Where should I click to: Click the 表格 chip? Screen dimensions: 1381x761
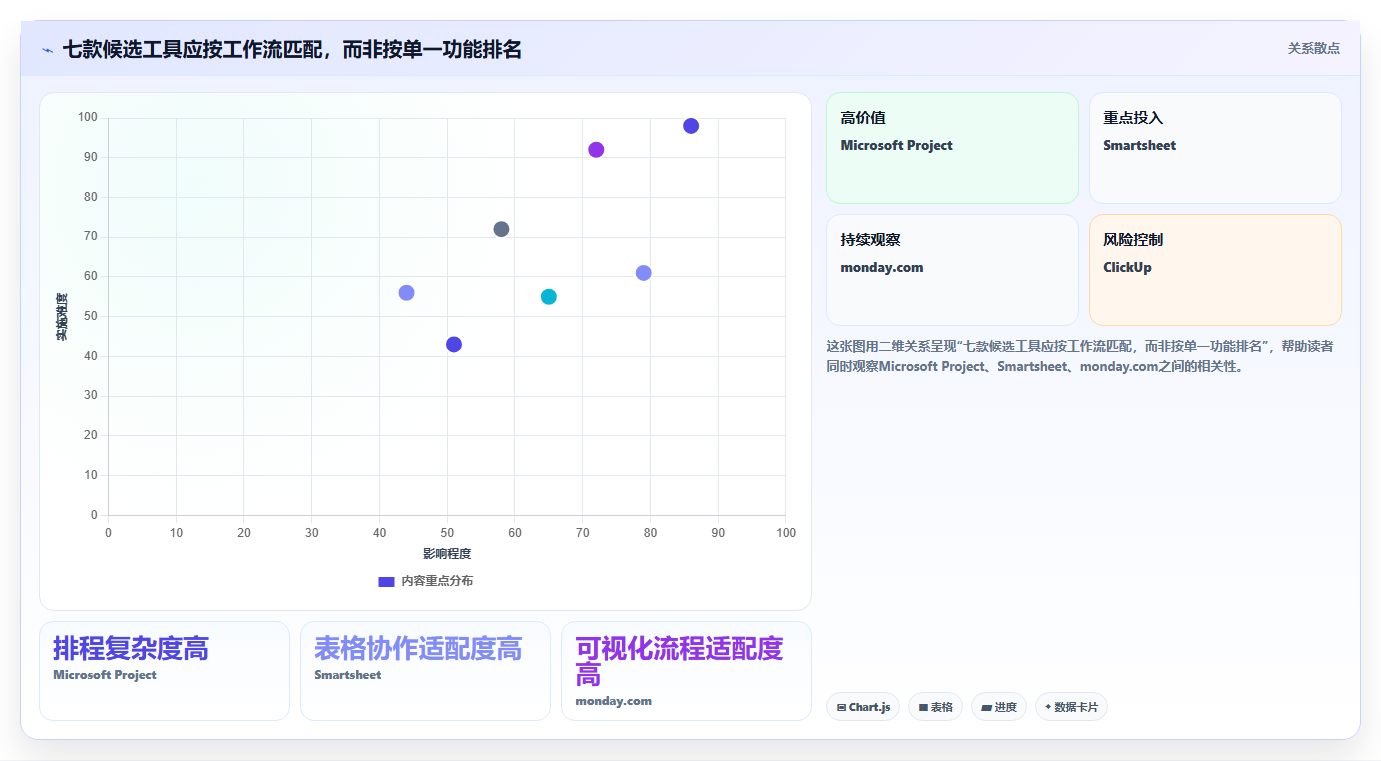936,707
